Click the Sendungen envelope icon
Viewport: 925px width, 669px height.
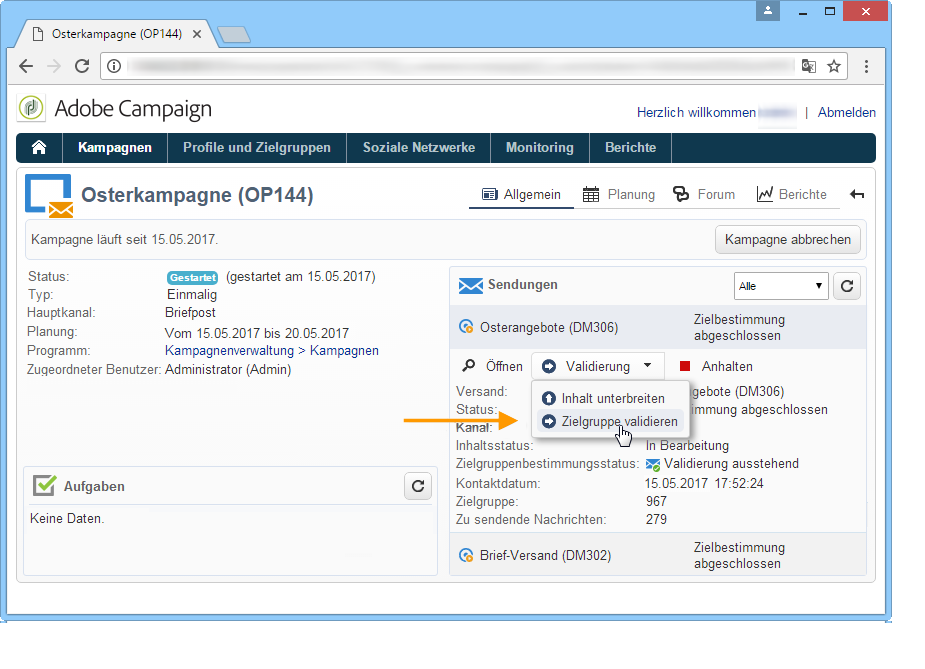471,286
